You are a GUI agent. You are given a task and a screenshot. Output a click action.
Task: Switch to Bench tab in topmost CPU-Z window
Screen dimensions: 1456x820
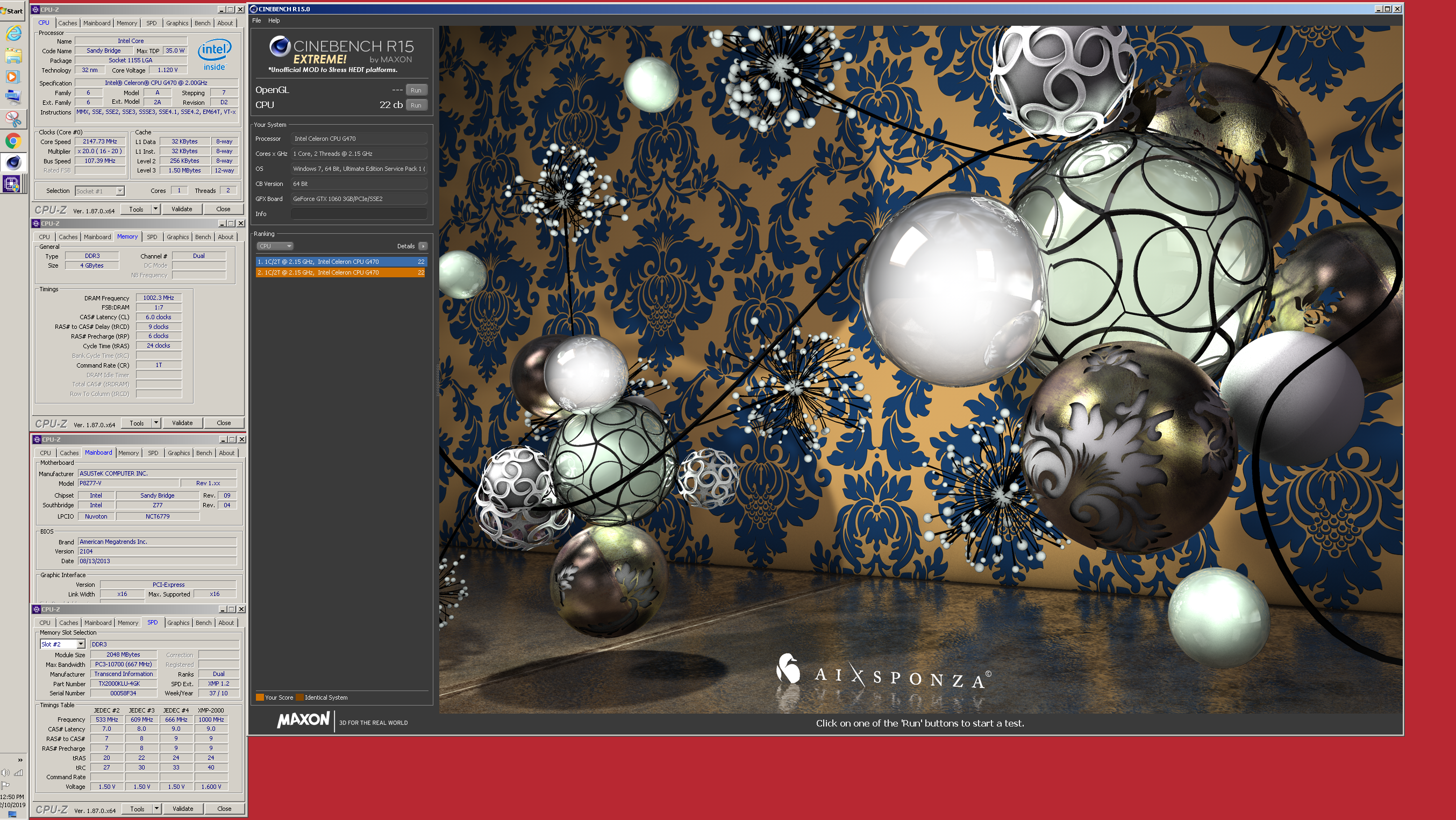[202, 23]
